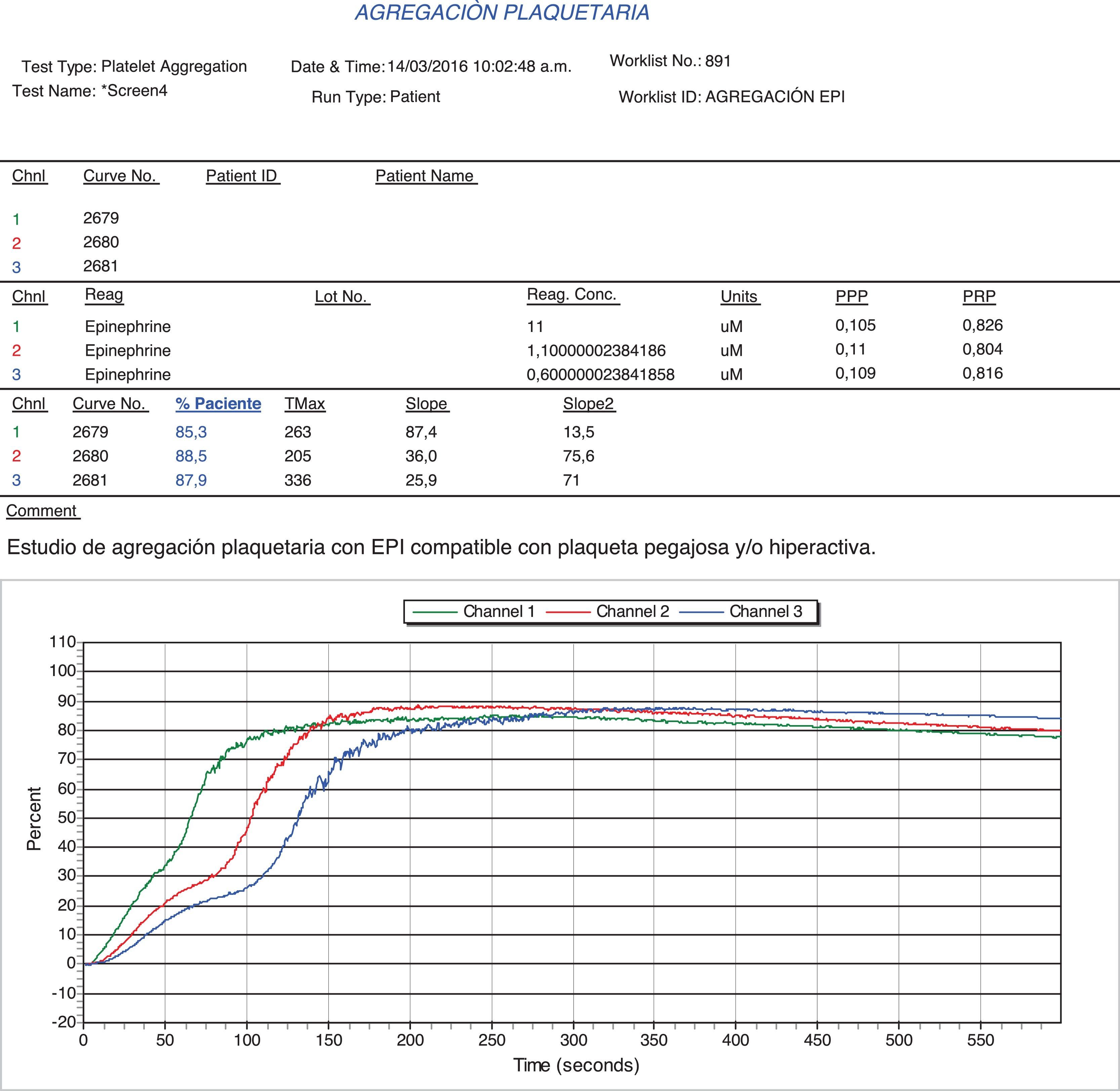The image size is (1120, 1091).
Task: Click the AGREGACIÒN PLAQUETARIA title
Action: pos(502,13)
